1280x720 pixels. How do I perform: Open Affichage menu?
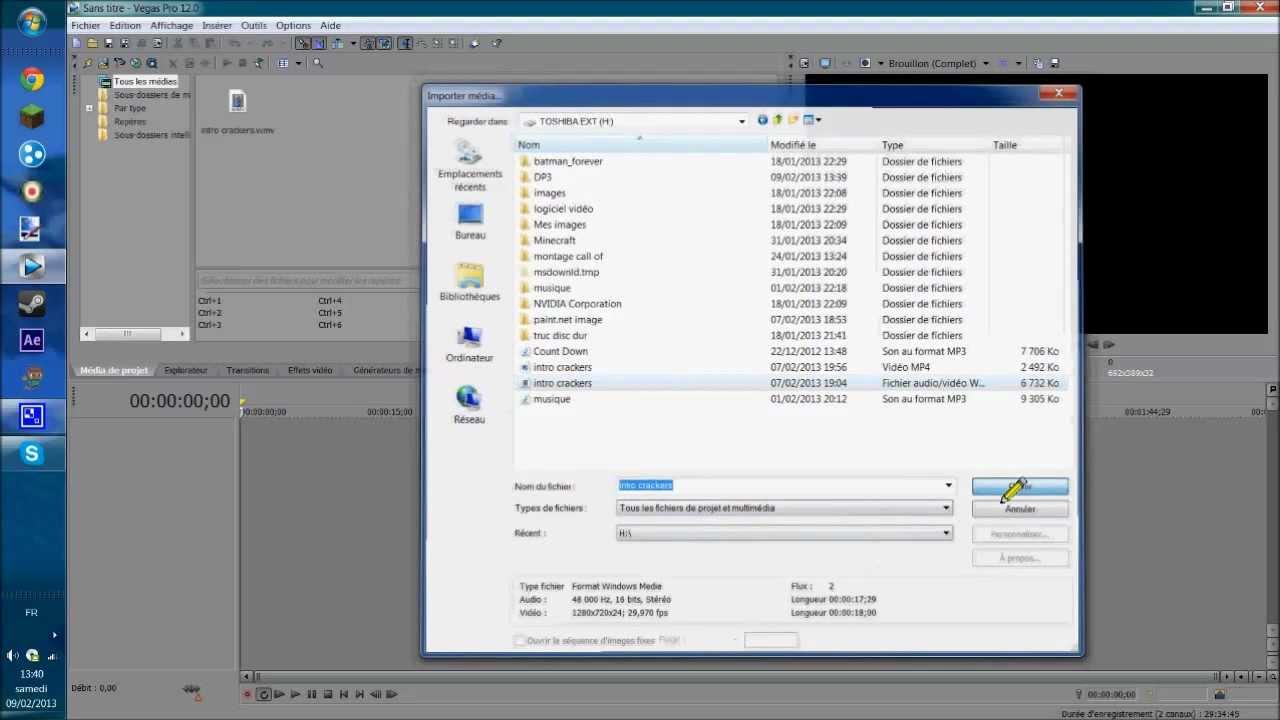click(171, 25)
